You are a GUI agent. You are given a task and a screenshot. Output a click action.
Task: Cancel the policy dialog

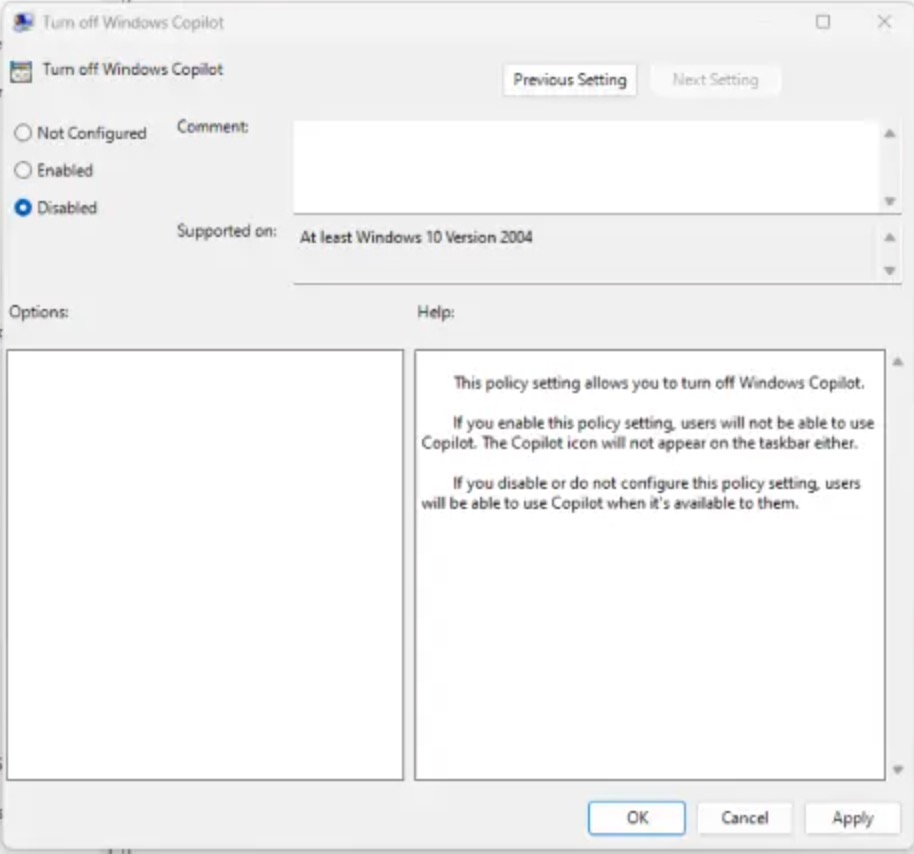pyautogui.click(x=744, y=818)
